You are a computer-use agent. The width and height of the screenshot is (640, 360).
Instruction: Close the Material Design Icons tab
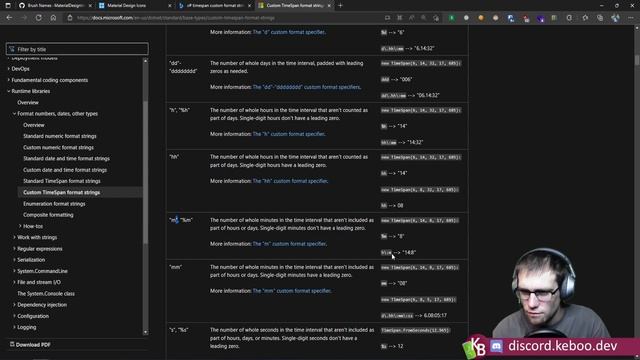[170, 6]
